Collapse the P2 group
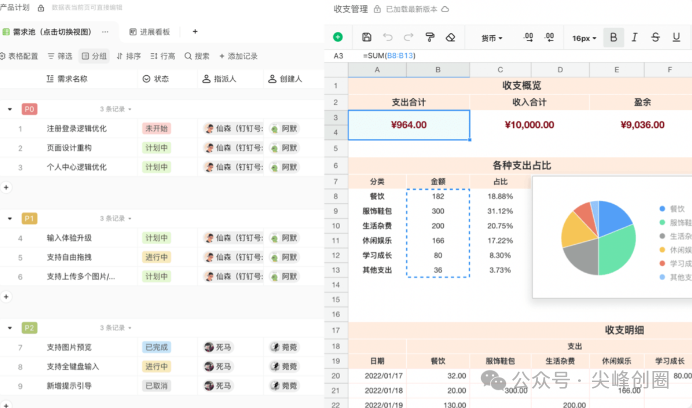Viewport: 692px width, 408px height. tap(10, 328)
